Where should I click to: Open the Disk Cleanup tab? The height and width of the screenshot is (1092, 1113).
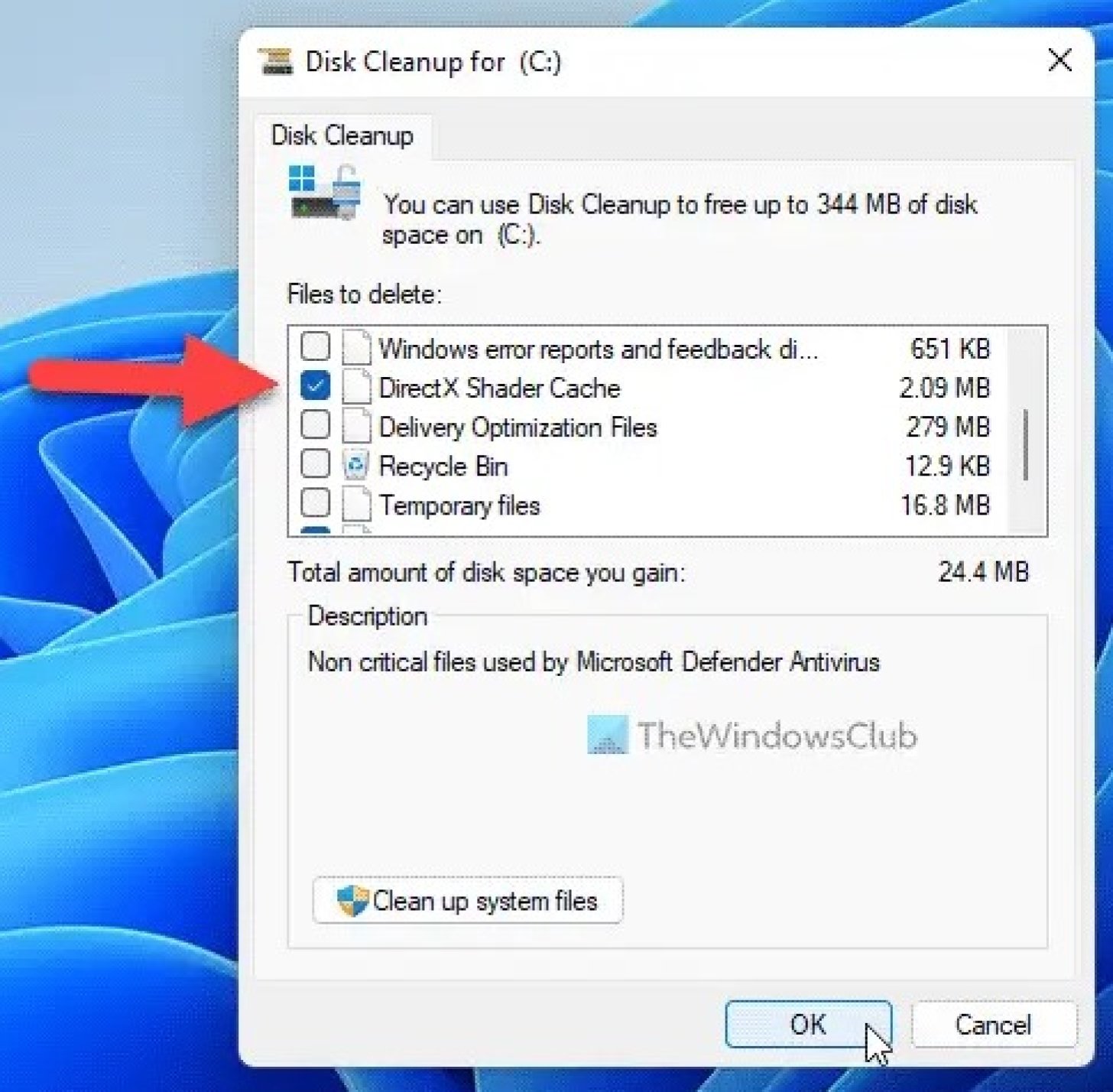tap(342, 135)
